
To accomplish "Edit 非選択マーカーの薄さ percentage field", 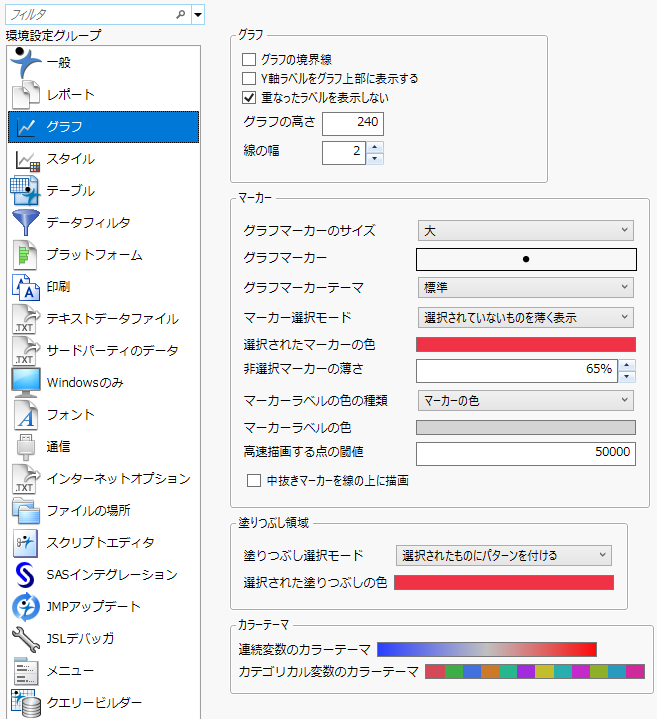I will pos(517,371).
